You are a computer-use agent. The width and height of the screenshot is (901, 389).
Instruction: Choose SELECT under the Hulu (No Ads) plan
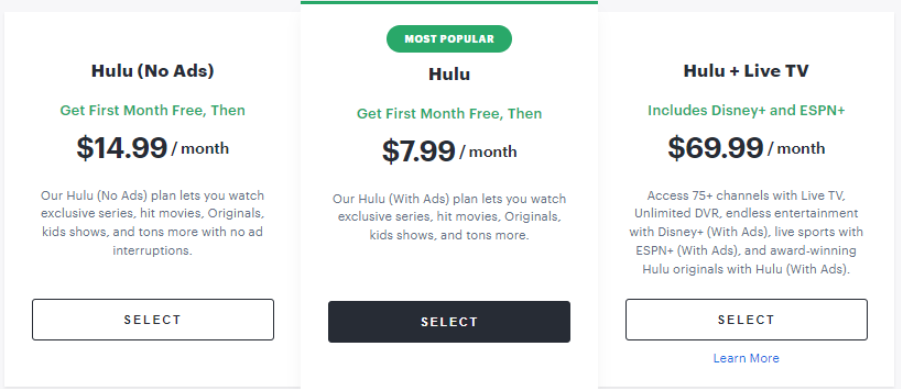tap(153, 319)
